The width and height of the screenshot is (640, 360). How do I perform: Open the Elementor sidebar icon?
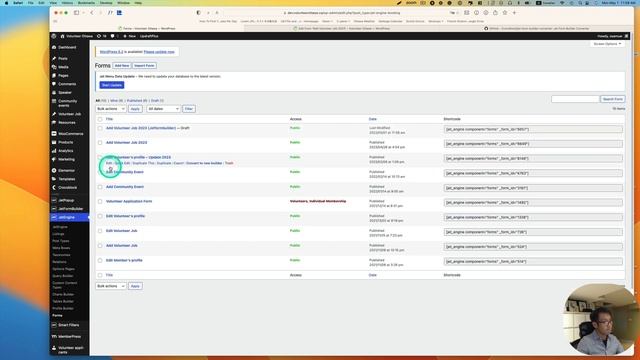point(54,170)
